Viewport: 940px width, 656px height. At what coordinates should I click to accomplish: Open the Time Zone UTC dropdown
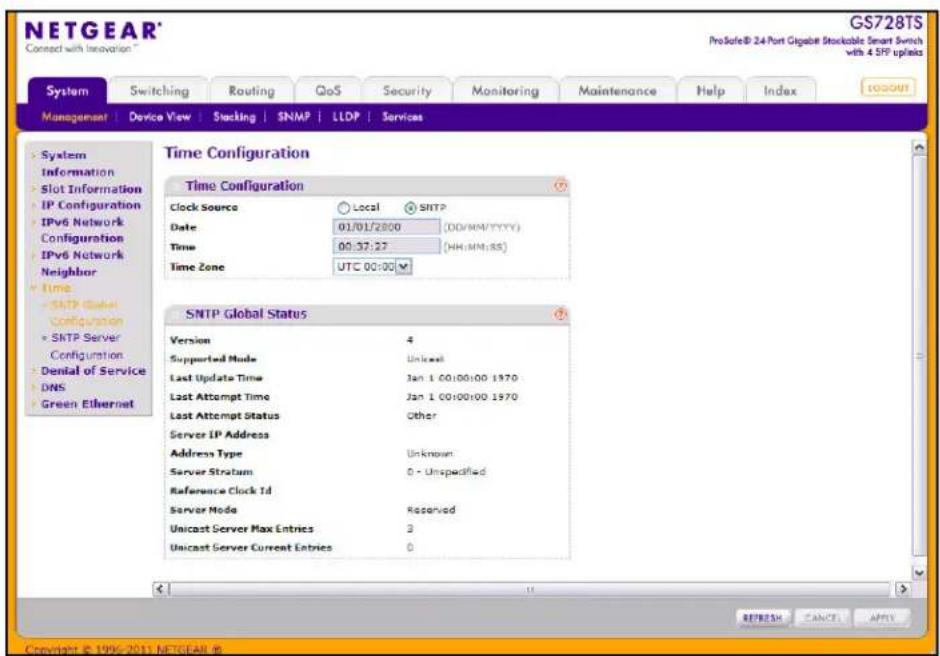tap(372, 267)
